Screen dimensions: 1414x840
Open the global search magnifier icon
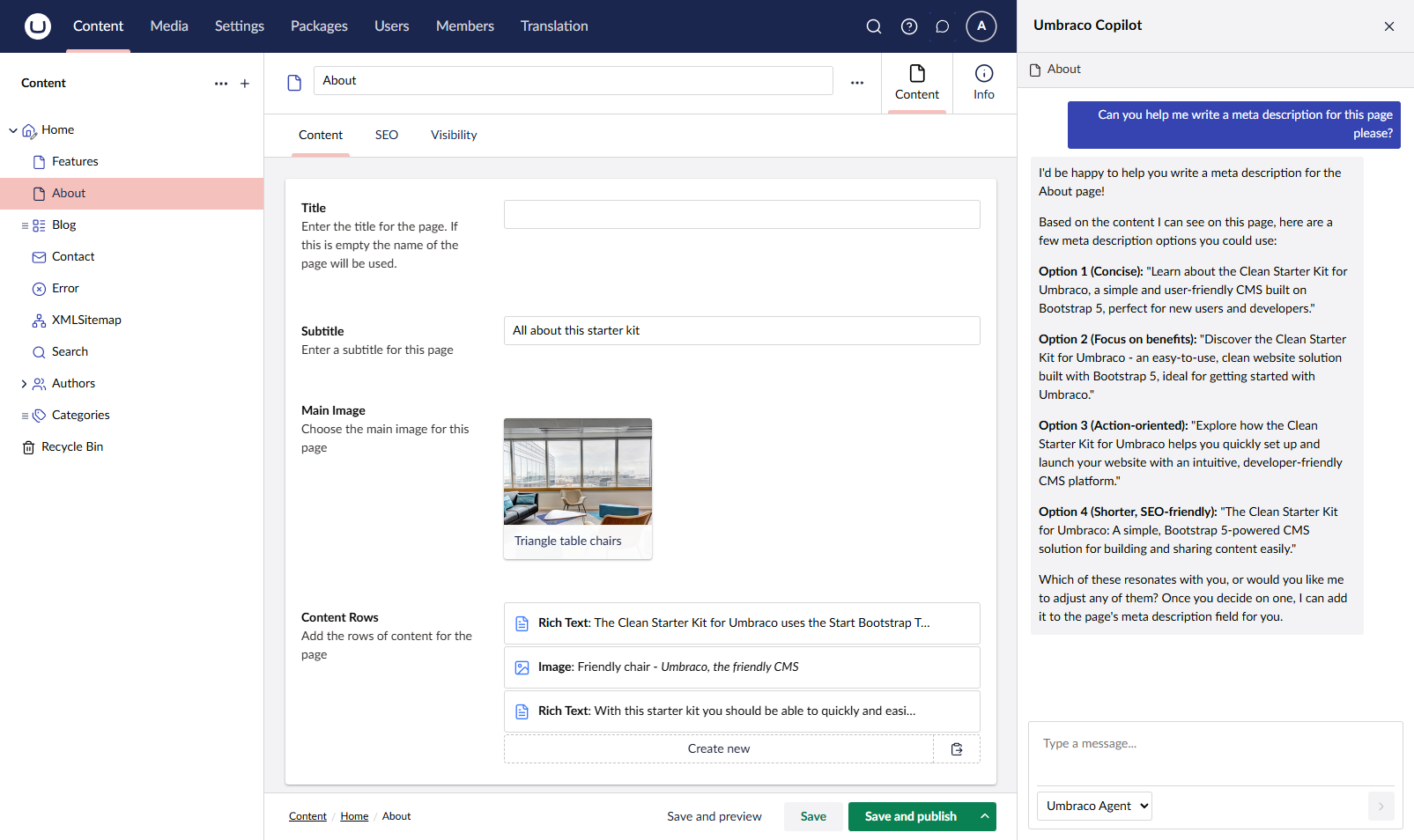873,26
